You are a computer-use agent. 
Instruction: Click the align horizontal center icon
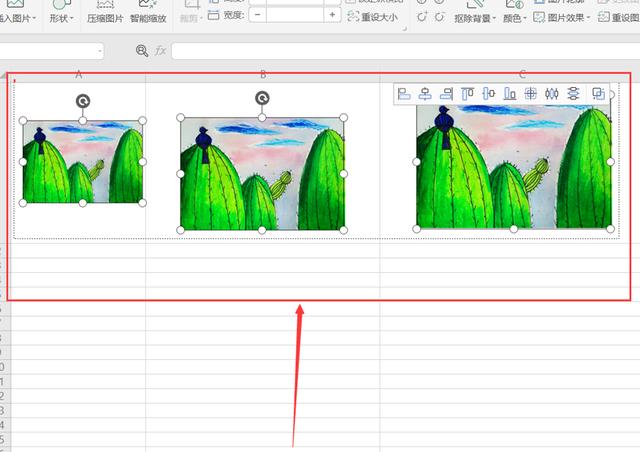425,94
